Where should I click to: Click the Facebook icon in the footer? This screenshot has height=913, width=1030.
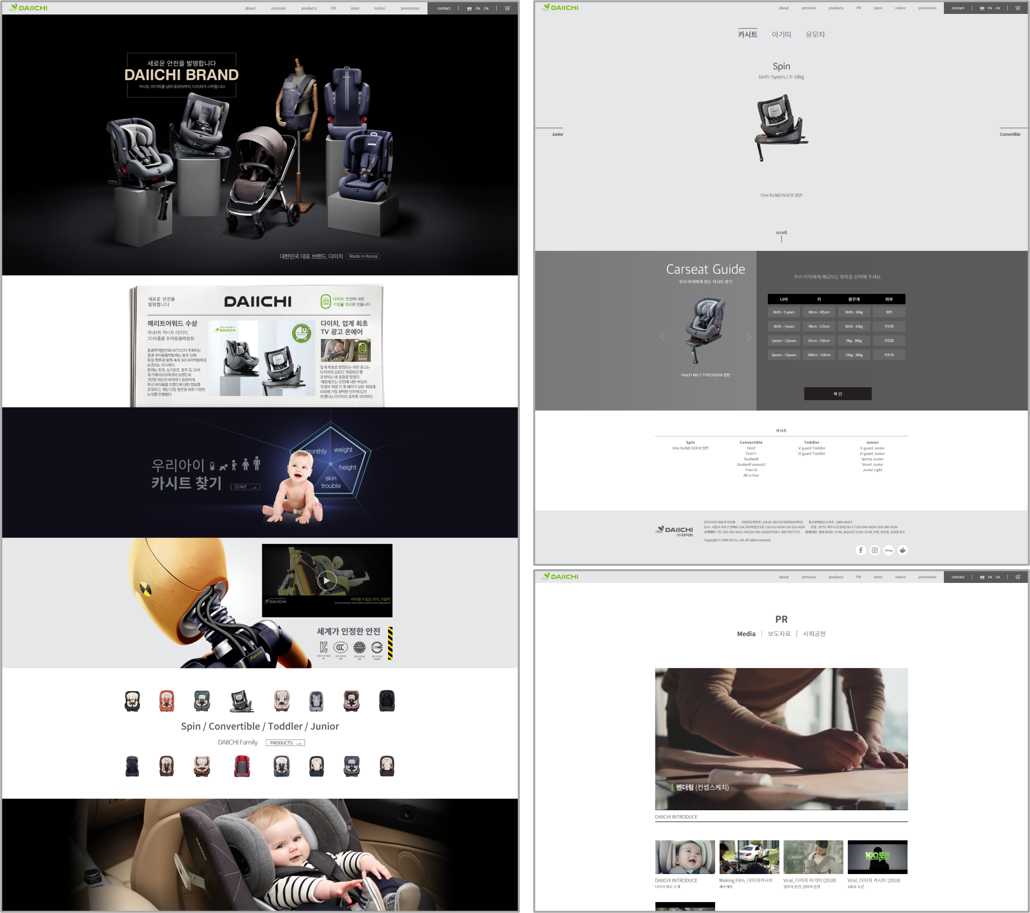(x=860, y=550)
